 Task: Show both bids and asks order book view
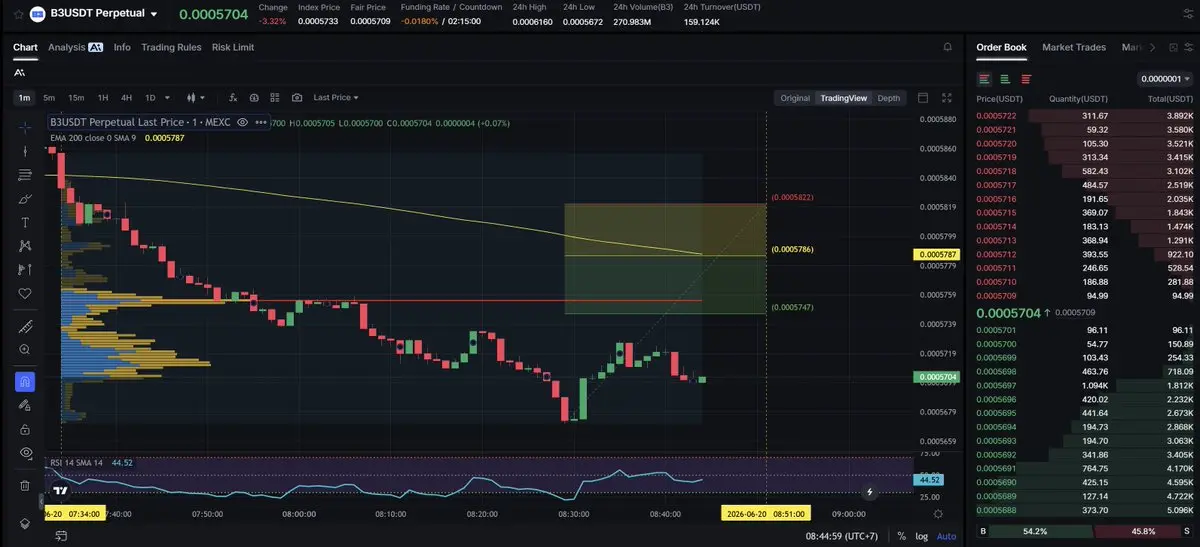tap(985, 79)
